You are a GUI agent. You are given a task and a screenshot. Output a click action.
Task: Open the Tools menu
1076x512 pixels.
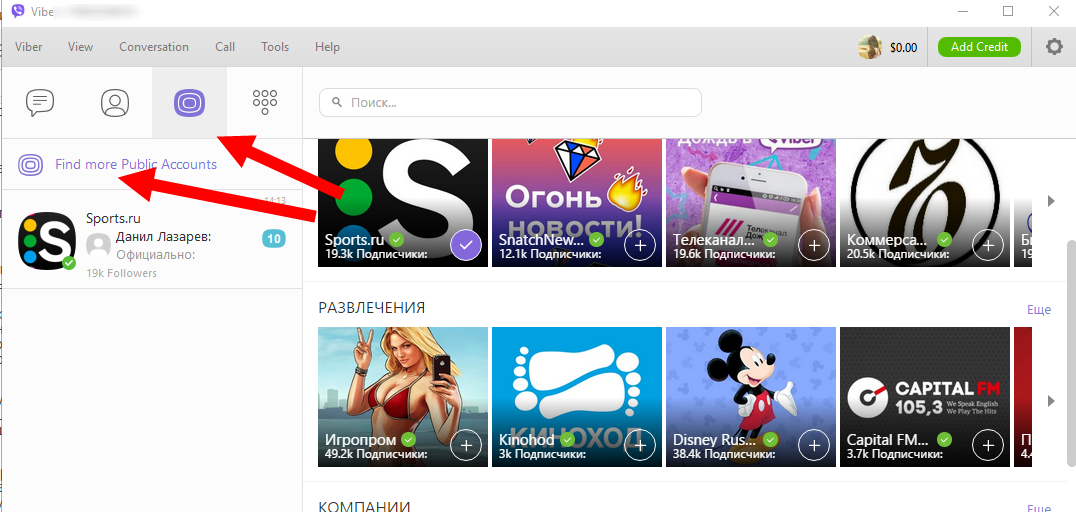point(275,47)
